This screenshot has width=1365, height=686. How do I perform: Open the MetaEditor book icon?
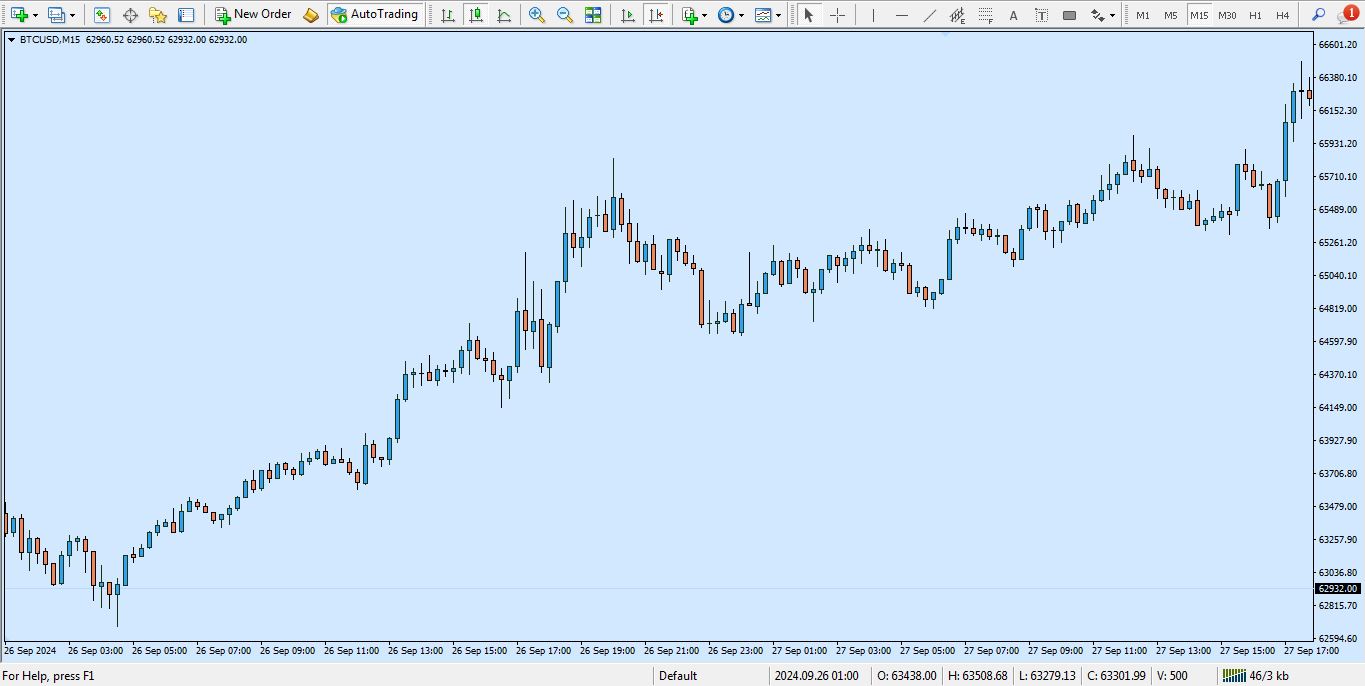point(311,15)
